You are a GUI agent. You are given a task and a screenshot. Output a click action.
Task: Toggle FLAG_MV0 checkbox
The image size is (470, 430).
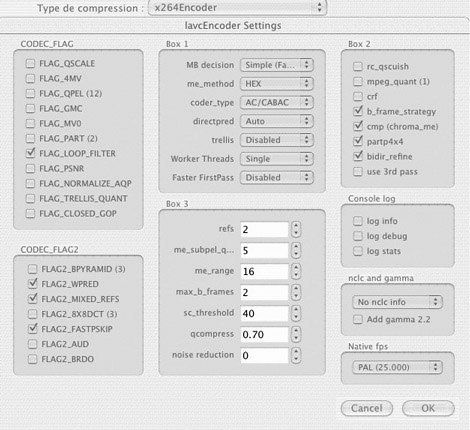pyautogui.click(x=30, y=123)
